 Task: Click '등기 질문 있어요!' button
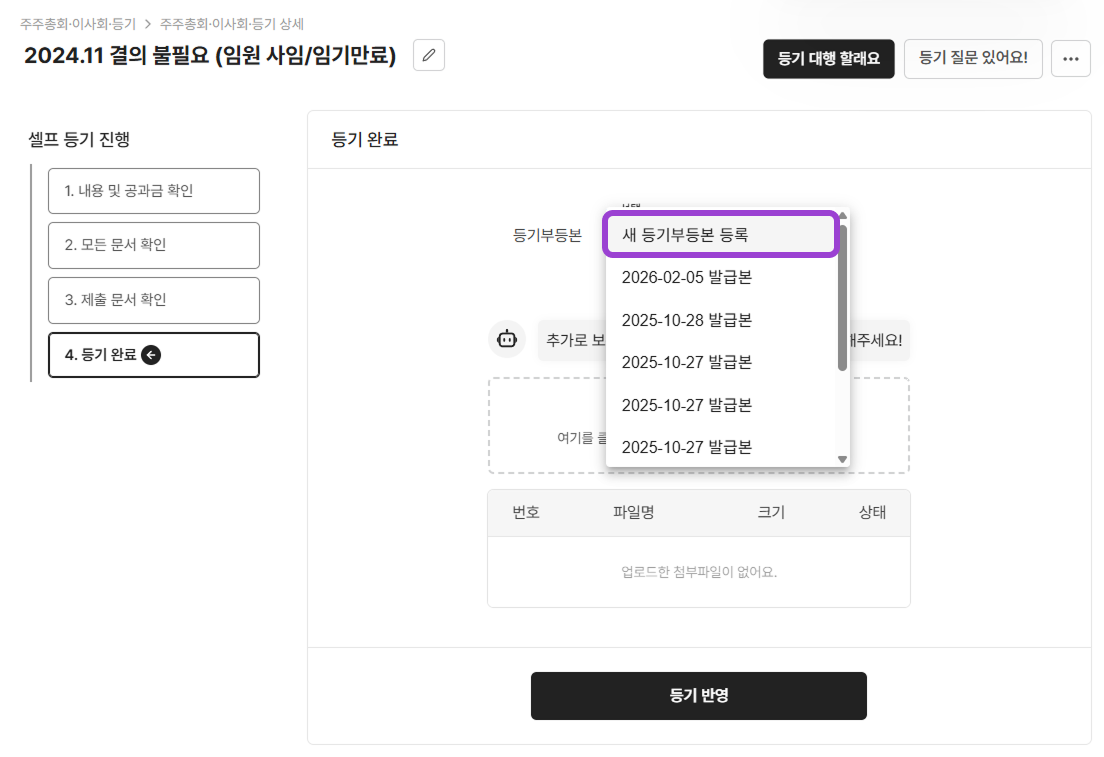tap(972, 59)
